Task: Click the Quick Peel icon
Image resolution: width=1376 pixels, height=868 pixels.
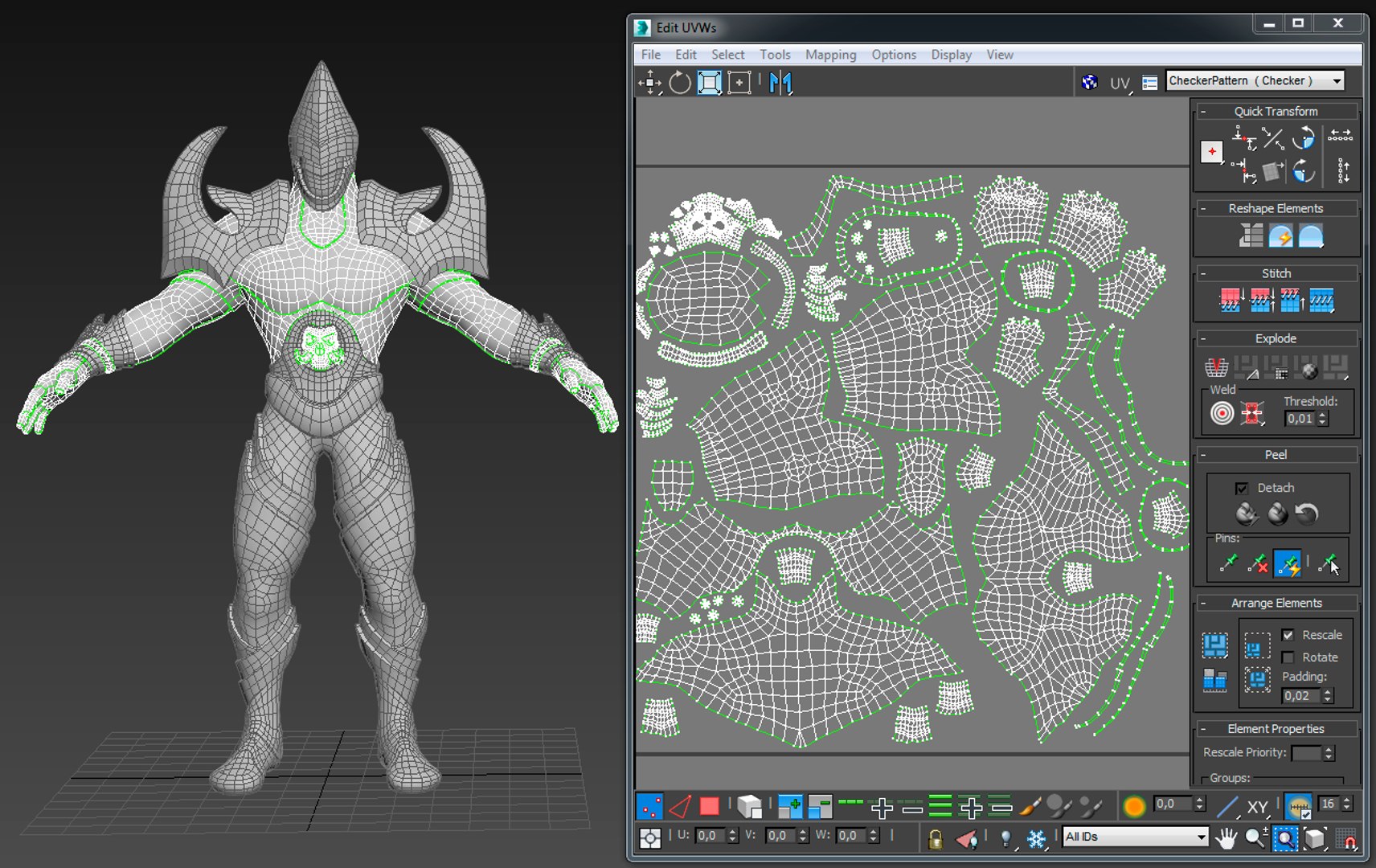Action: pos(1246,513)
